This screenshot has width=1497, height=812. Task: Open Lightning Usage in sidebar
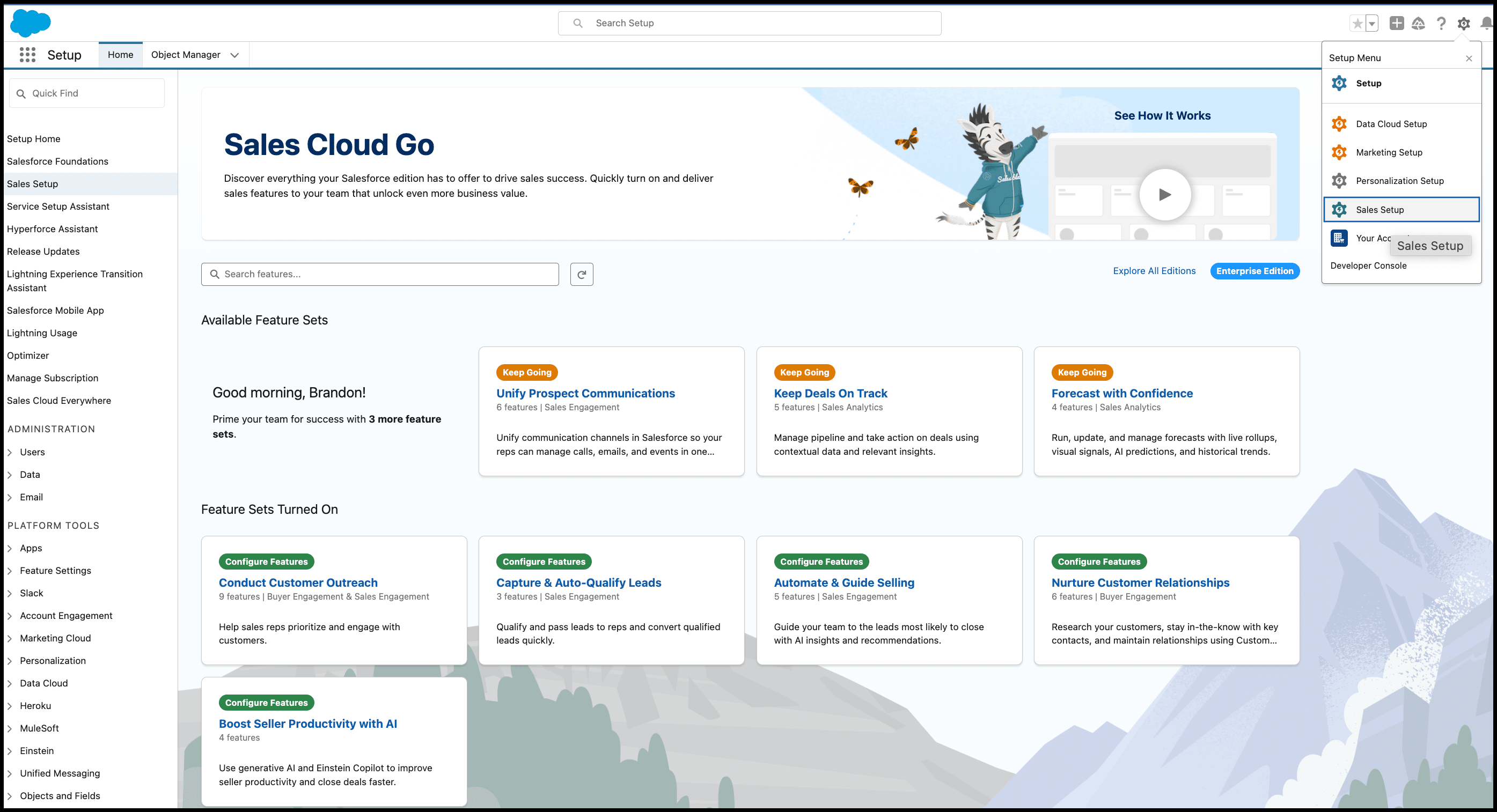[42, 333]
